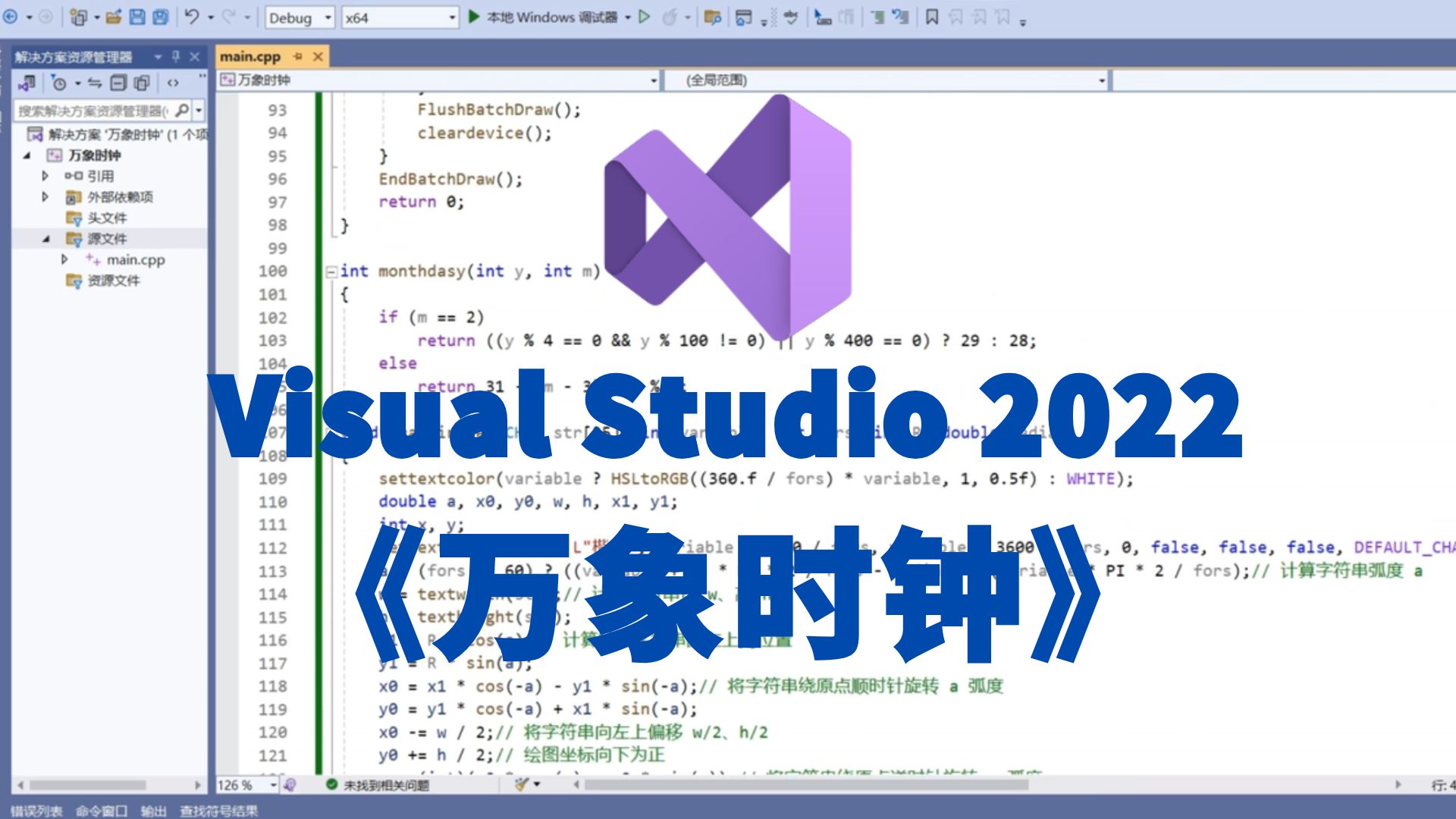The width and height of the screenshot is (1456, 819).
Task: Open the 输出 tab
Action: coord(154,811)
